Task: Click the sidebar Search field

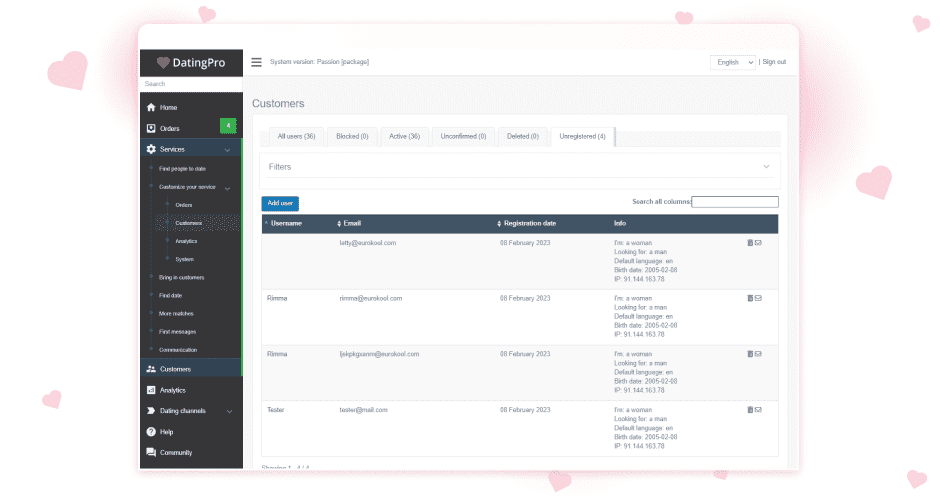Action: 191,84
